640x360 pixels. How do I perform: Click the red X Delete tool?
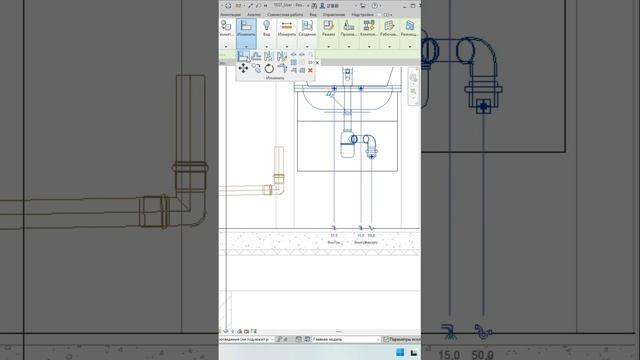(x=310, y=70)
